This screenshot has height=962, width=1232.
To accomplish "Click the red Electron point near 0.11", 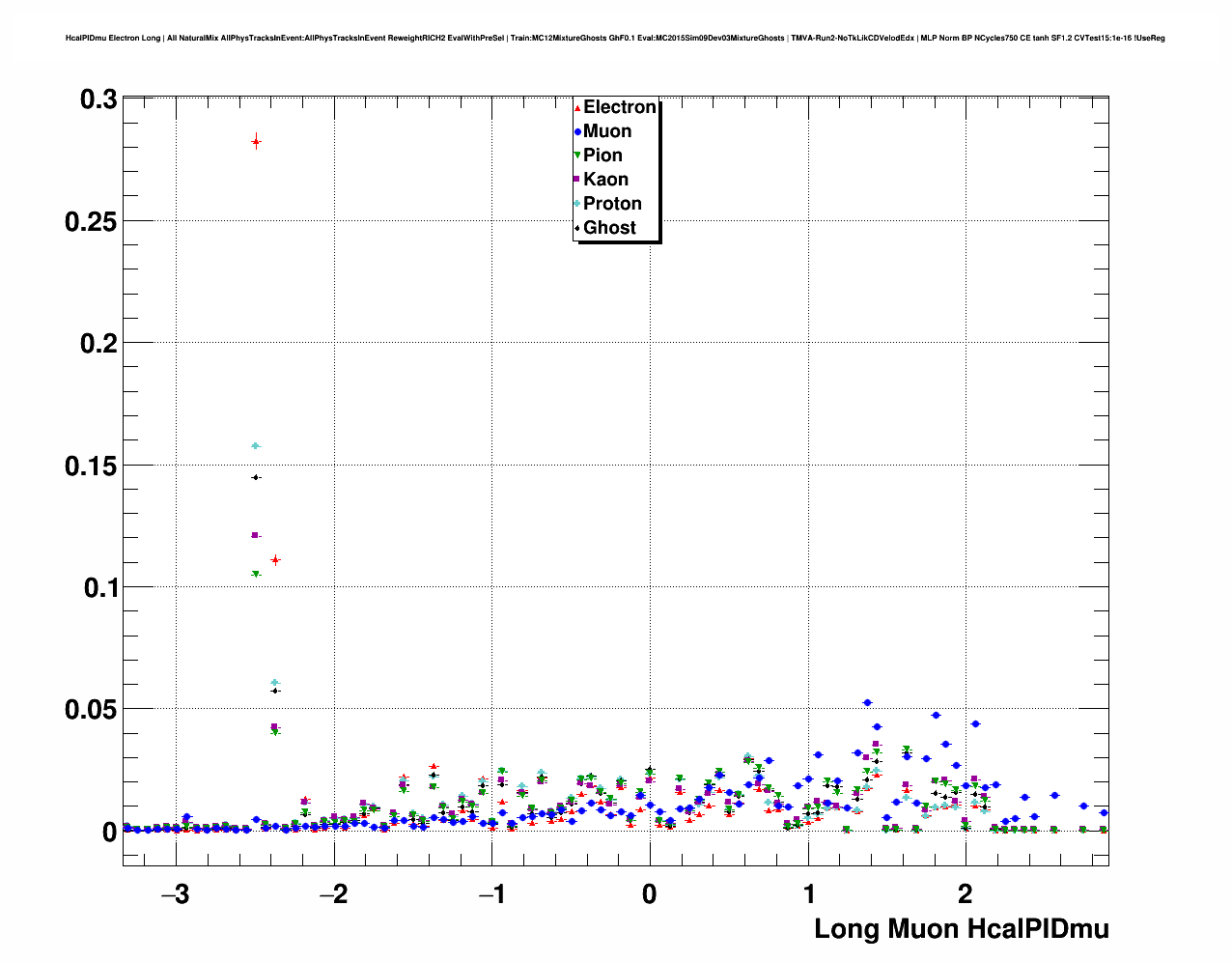I will coord(275,560).
